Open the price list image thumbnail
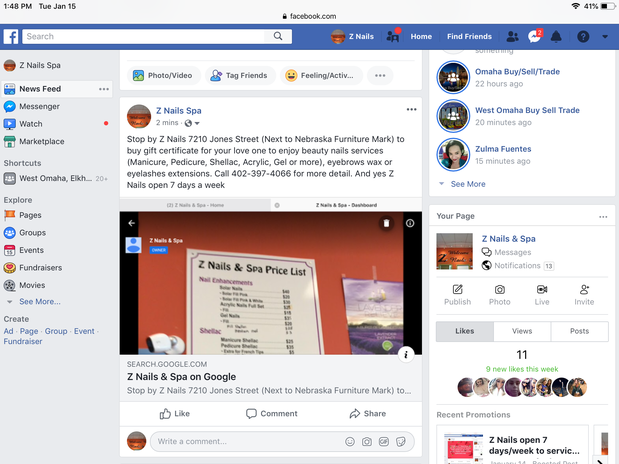 tap(271, 276)
